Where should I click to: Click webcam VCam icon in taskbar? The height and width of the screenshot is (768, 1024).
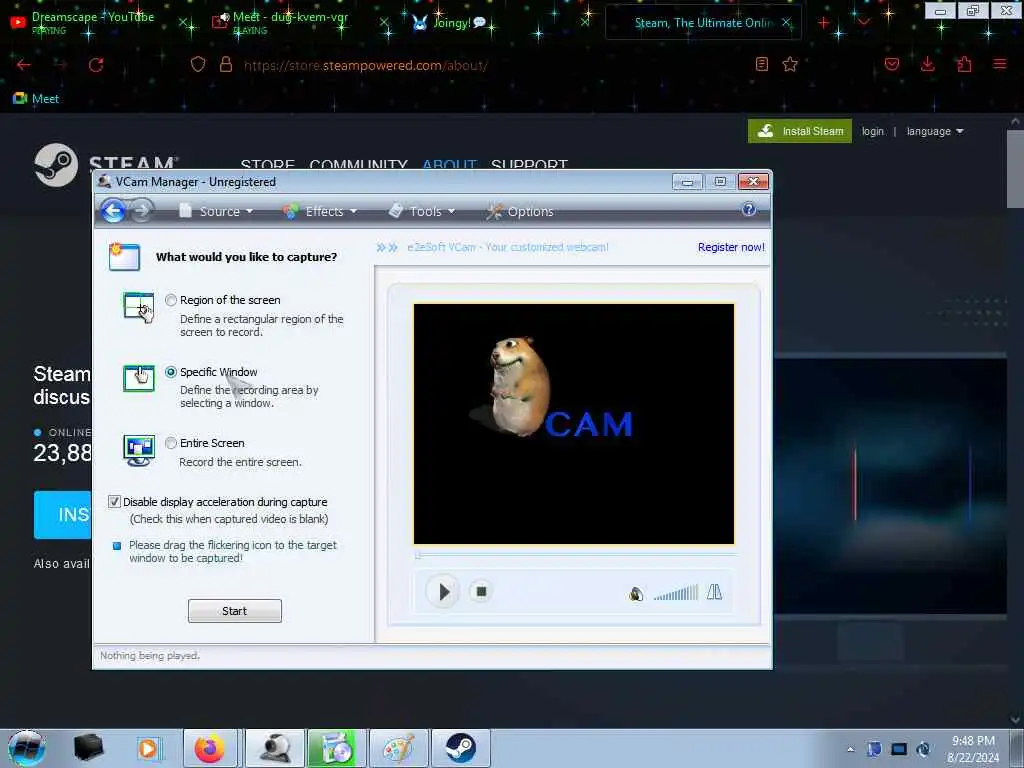[x=275, y=749]
